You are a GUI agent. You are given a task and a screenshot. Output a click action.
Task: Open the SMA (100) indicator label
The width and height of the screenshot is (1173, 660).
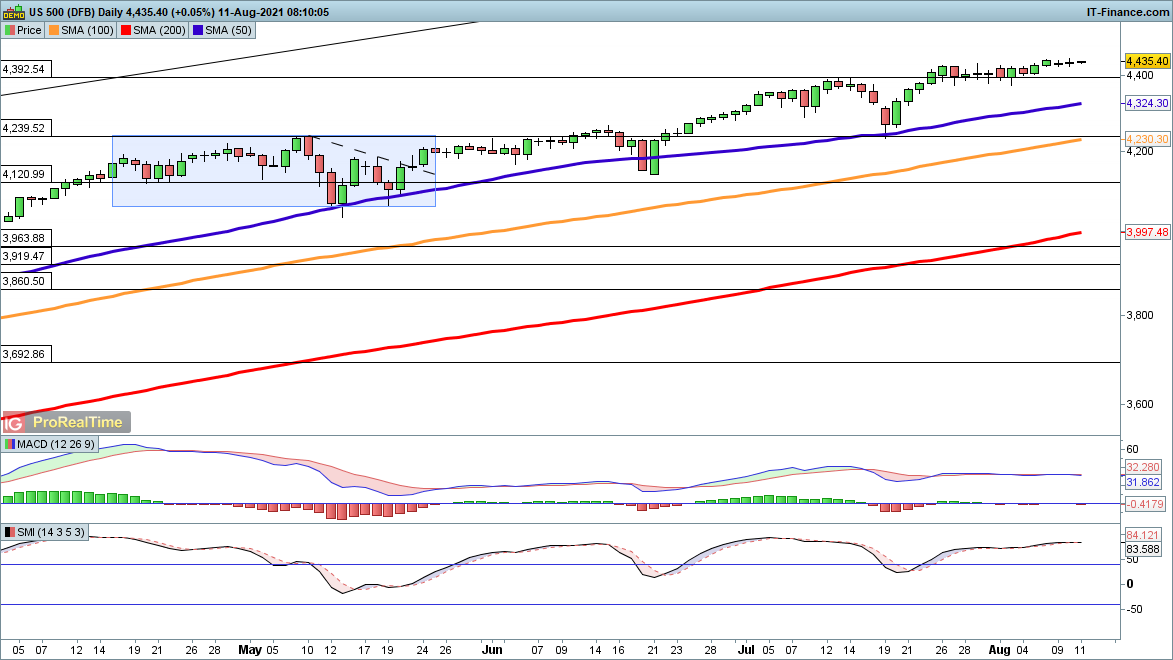87,30
